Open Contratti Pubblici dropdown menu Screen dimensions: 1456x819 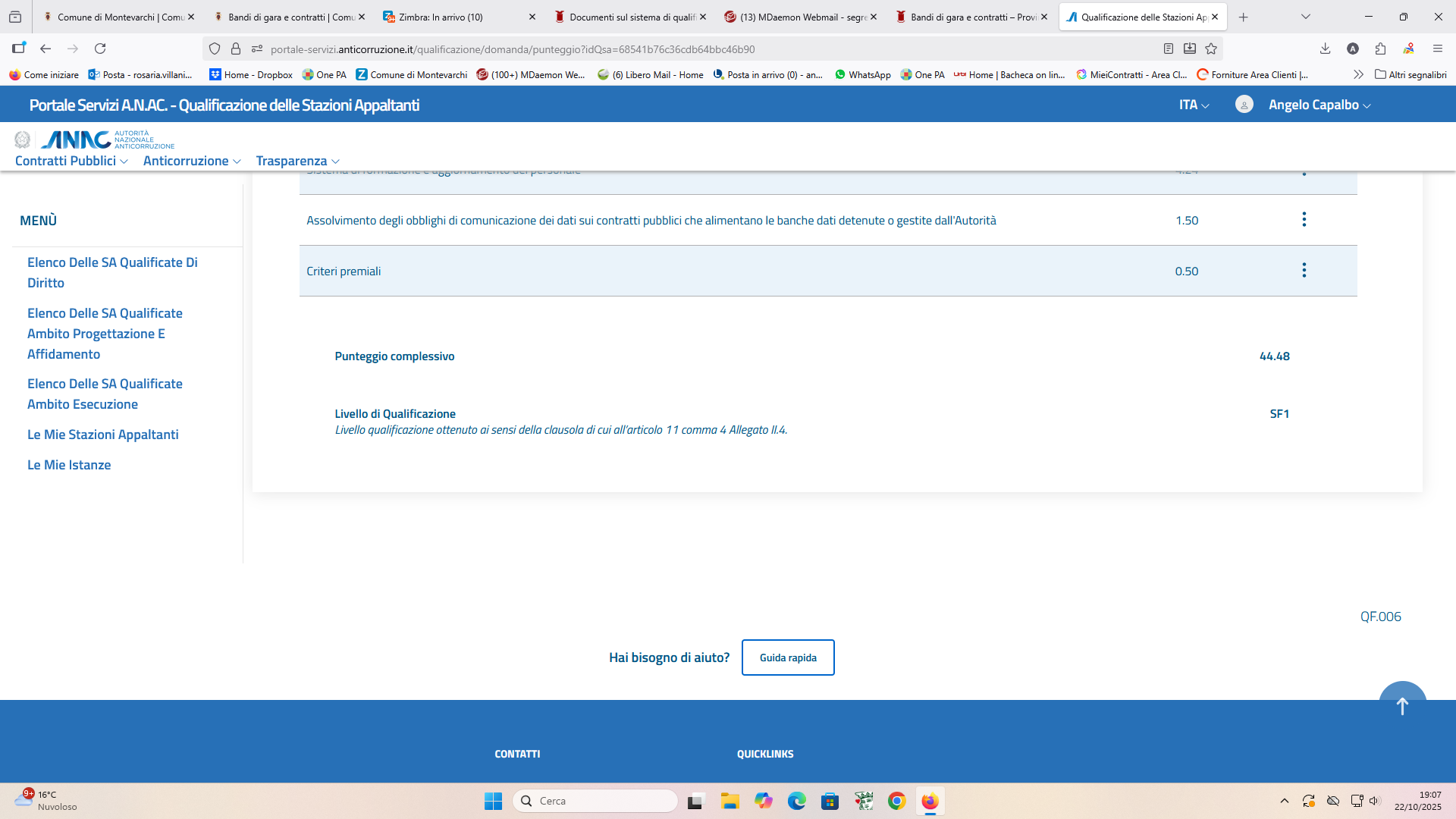click(x=71, y=161)
